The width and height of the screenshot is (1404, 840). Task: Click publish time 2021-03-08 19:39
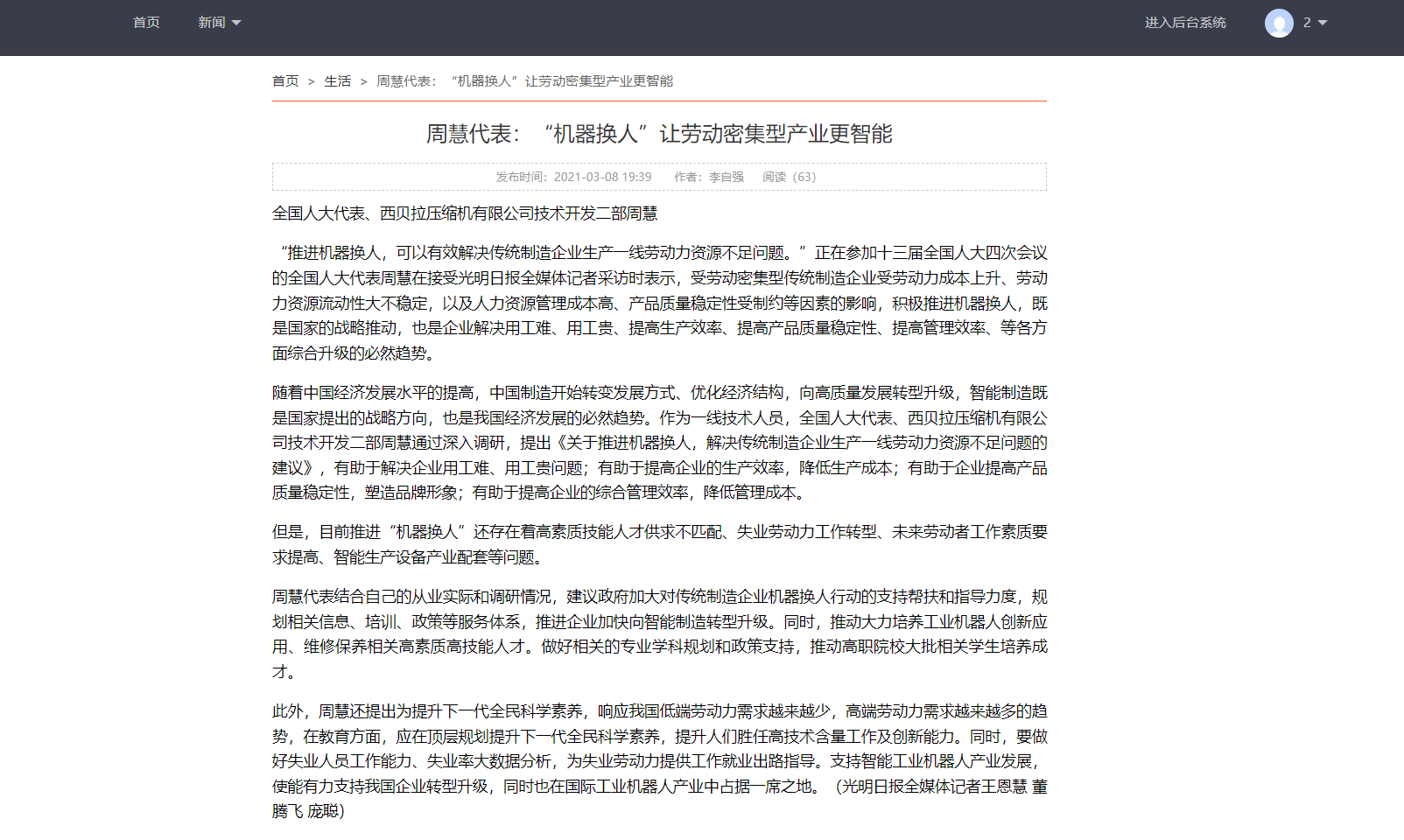point(573,177)
